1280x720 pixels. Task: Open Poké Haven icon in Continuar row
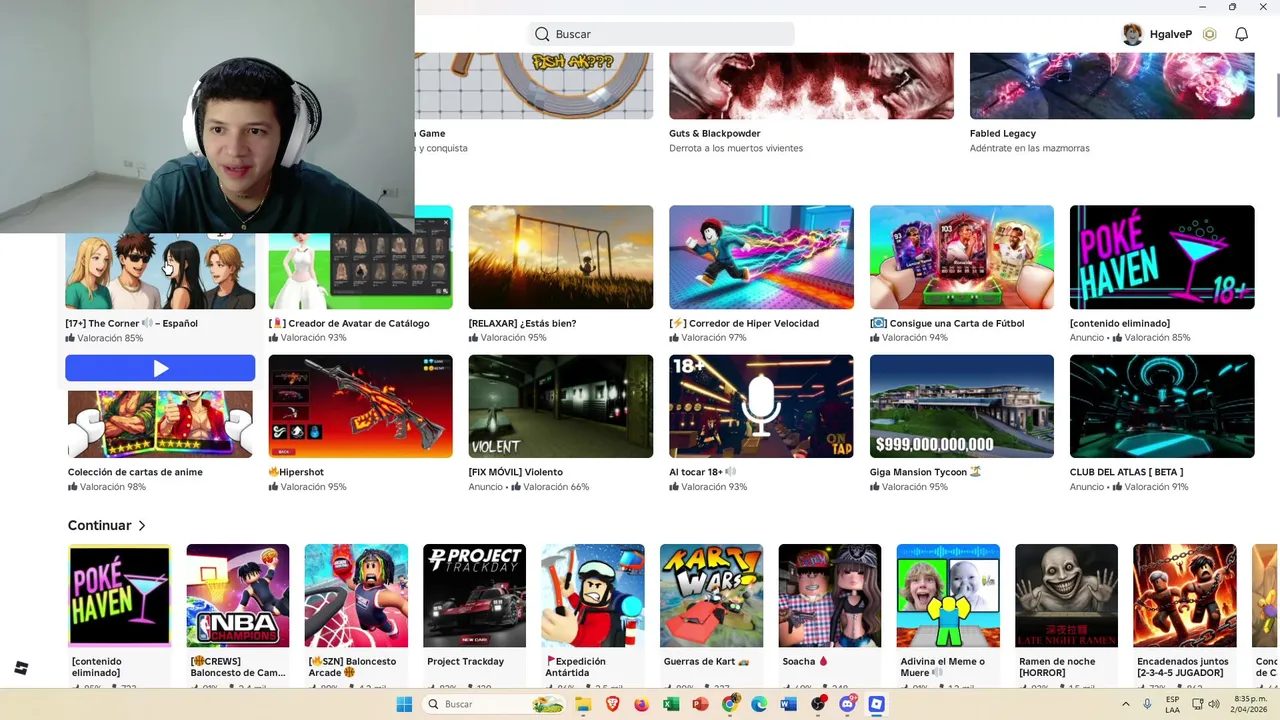tap(119, 596)
